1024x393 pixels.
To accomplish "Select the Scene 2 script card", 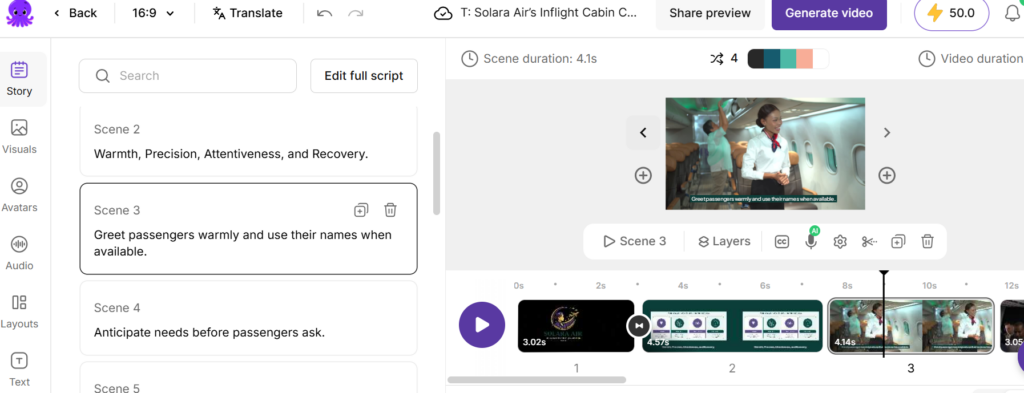I will (248, 142).
